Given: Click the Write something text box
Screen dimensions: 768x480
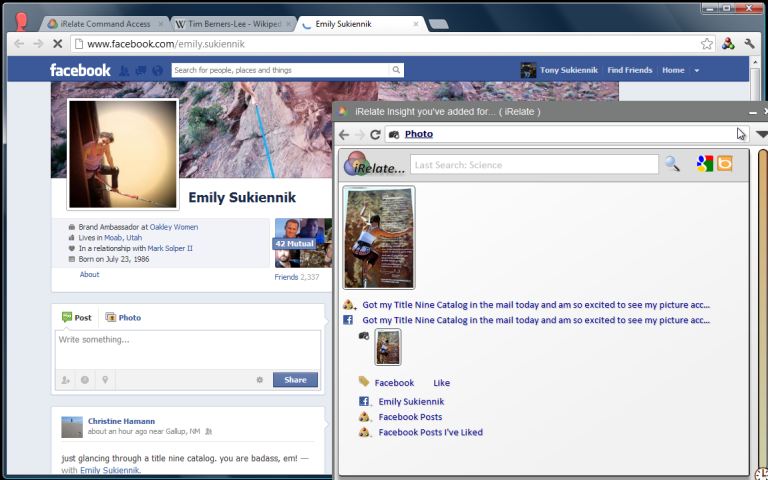Looking at the screenshot, I should coord(188,350).
